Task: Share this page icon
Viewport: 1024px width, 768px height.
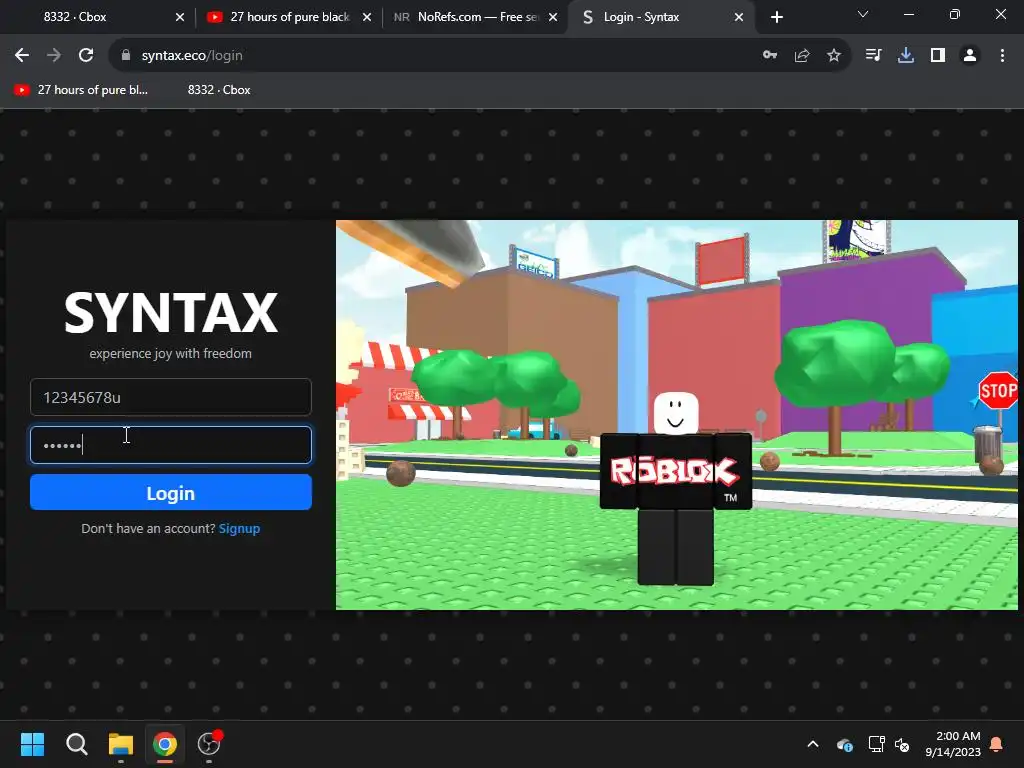Action: pyautogui.click(x=802, y=56)
